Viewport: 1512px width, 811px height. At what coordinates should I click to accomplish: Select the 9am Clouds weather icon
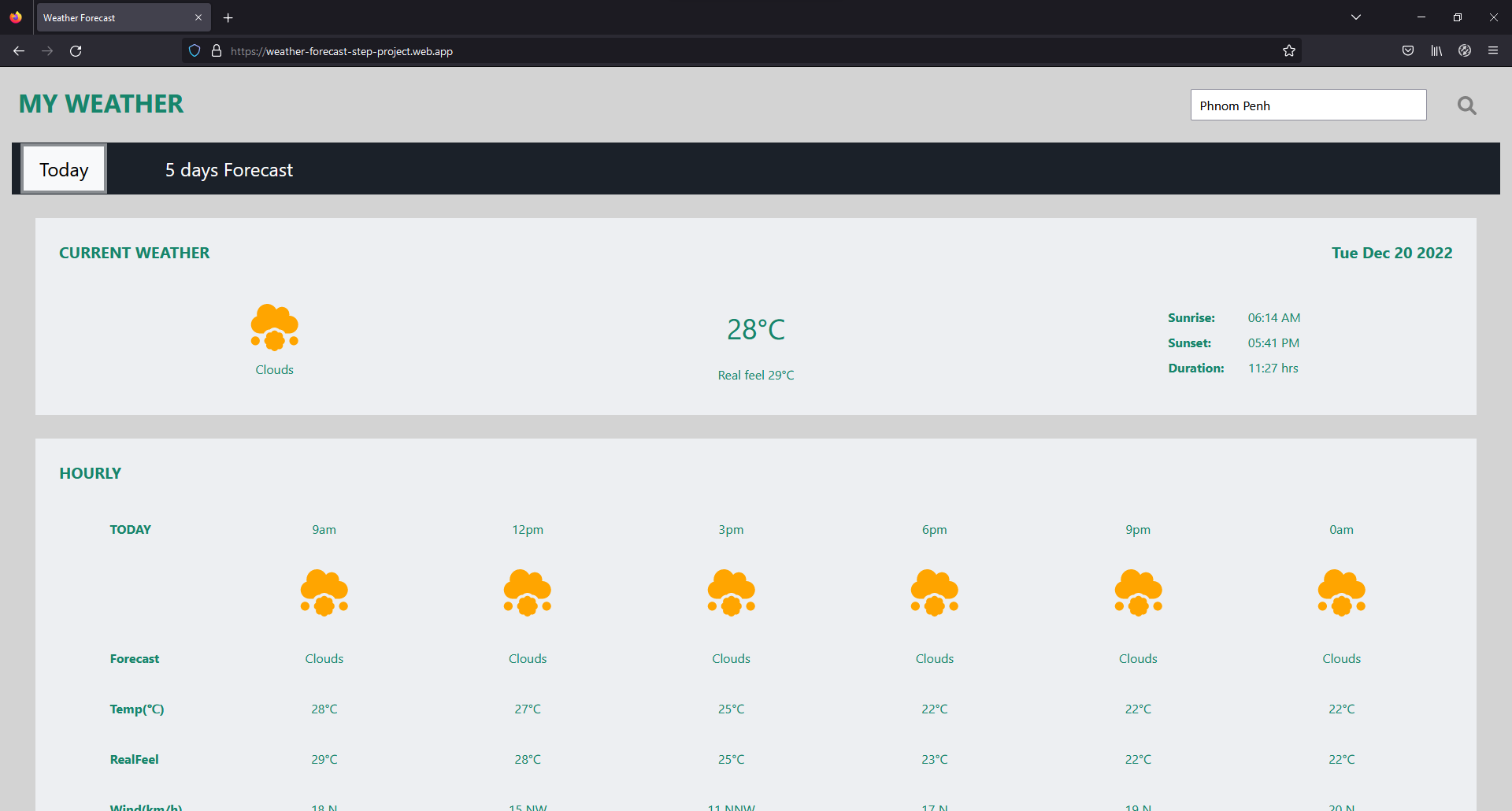pyautogui.click(x=324, y=592)
